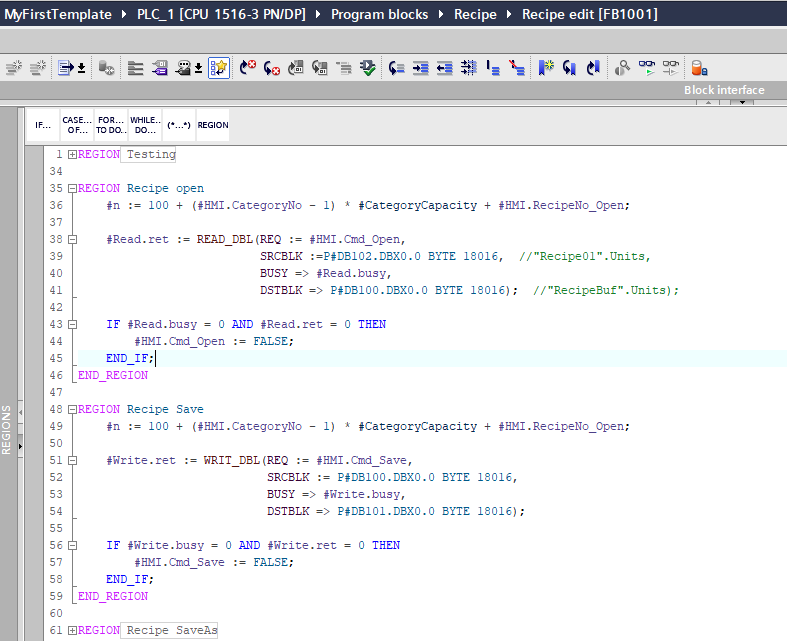Toggle the show favorites toolbar icon
787x641 pixels.
[219, 68]
